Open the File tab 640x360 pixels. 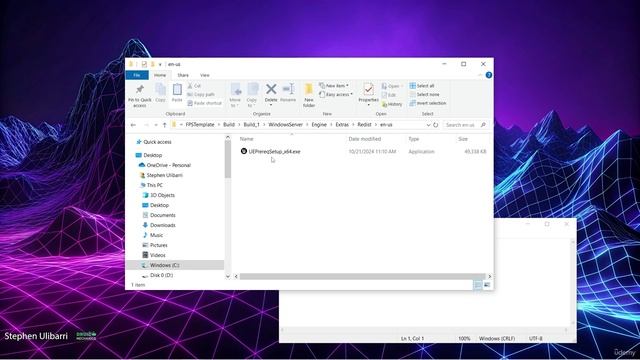pos(137,75)
